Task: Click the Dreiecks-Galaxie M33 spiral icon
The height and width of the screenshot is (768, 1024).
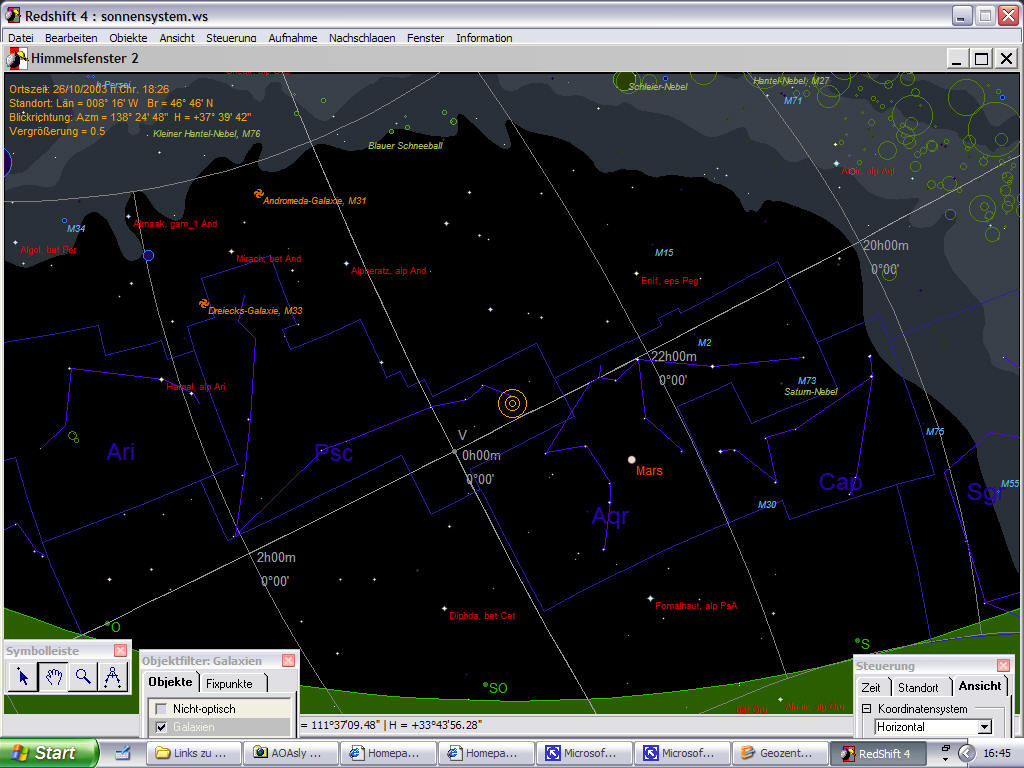Action: 204,303
